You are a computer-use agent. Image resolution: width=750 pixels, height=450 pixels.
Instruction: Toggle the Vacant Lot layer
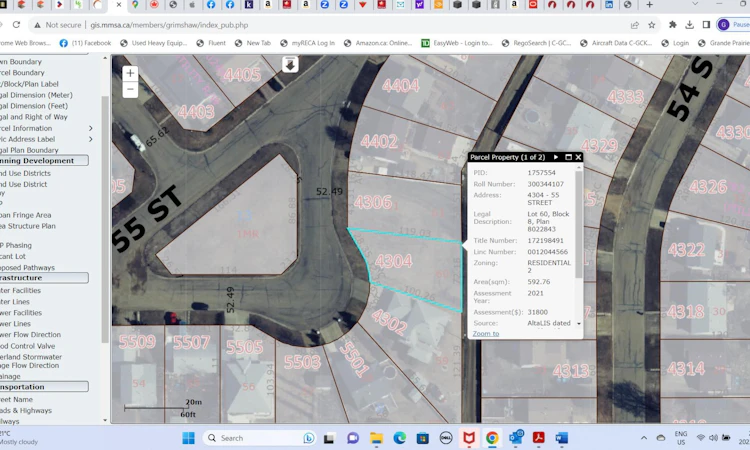pyautogui.click(x=13, y=256)
